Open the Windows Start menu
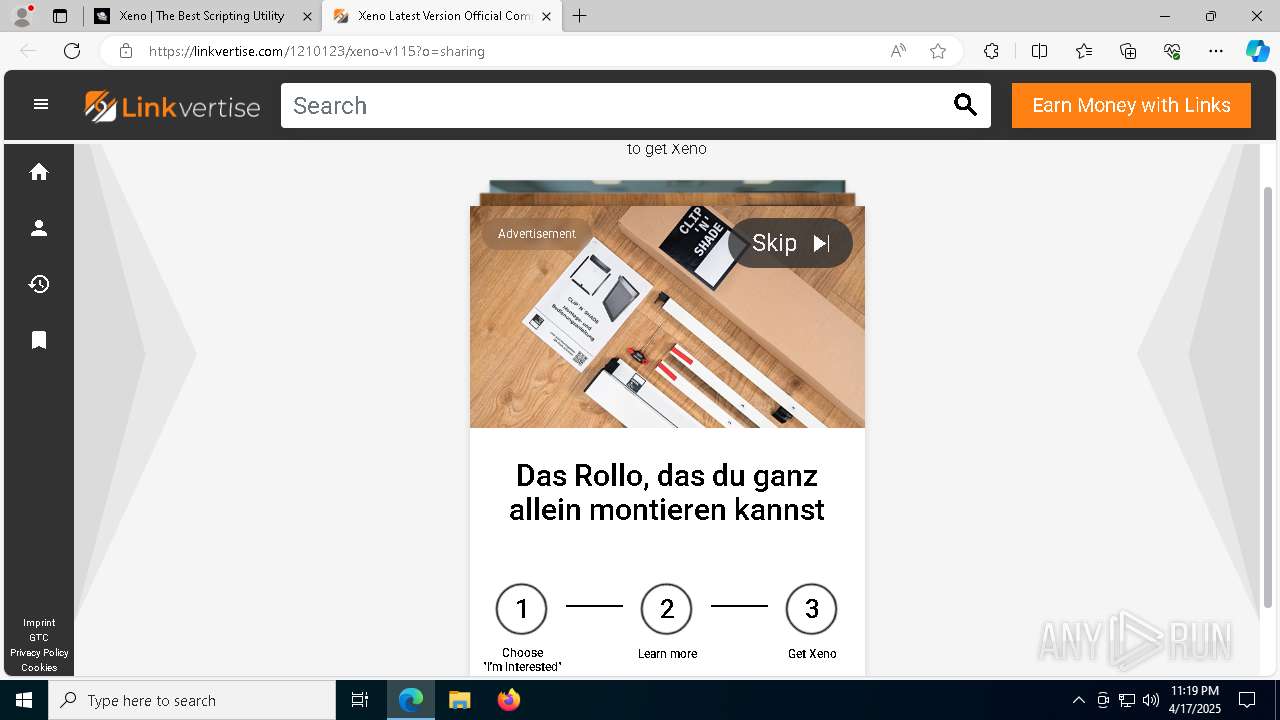 [24, 700]
